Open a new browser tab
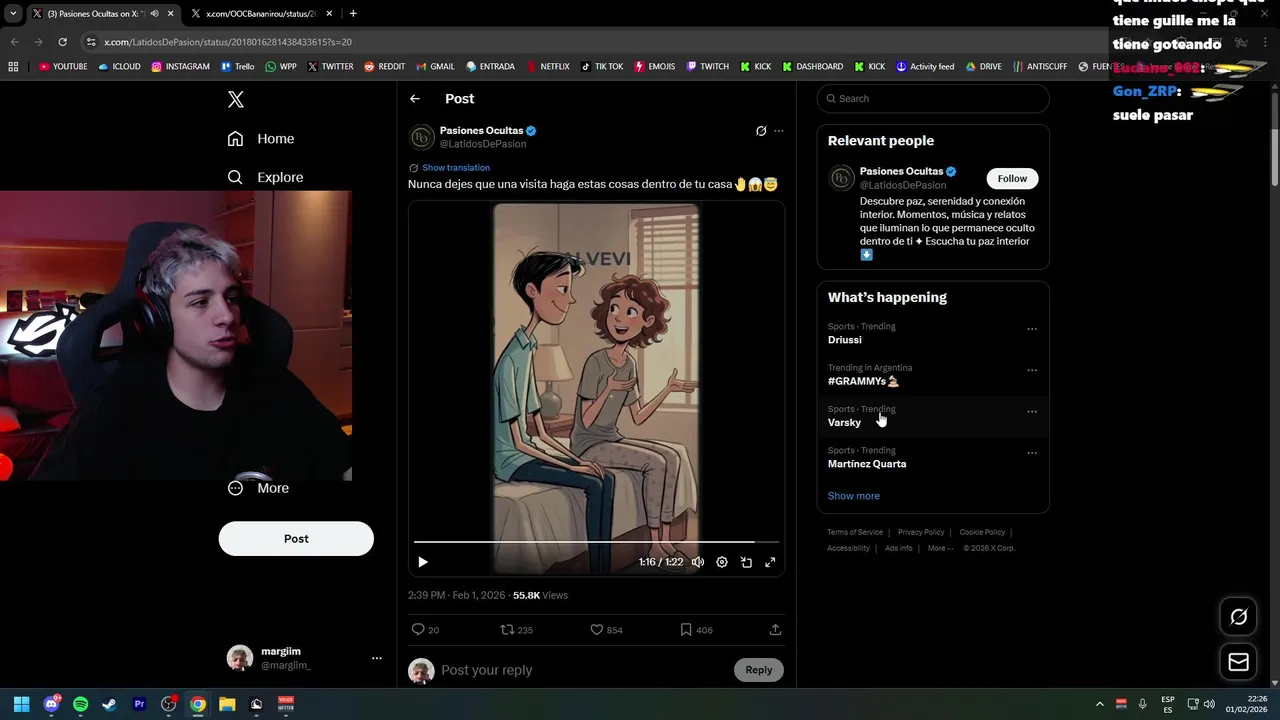The height and width of the screenshot is (720, 1280). [353, 14]
